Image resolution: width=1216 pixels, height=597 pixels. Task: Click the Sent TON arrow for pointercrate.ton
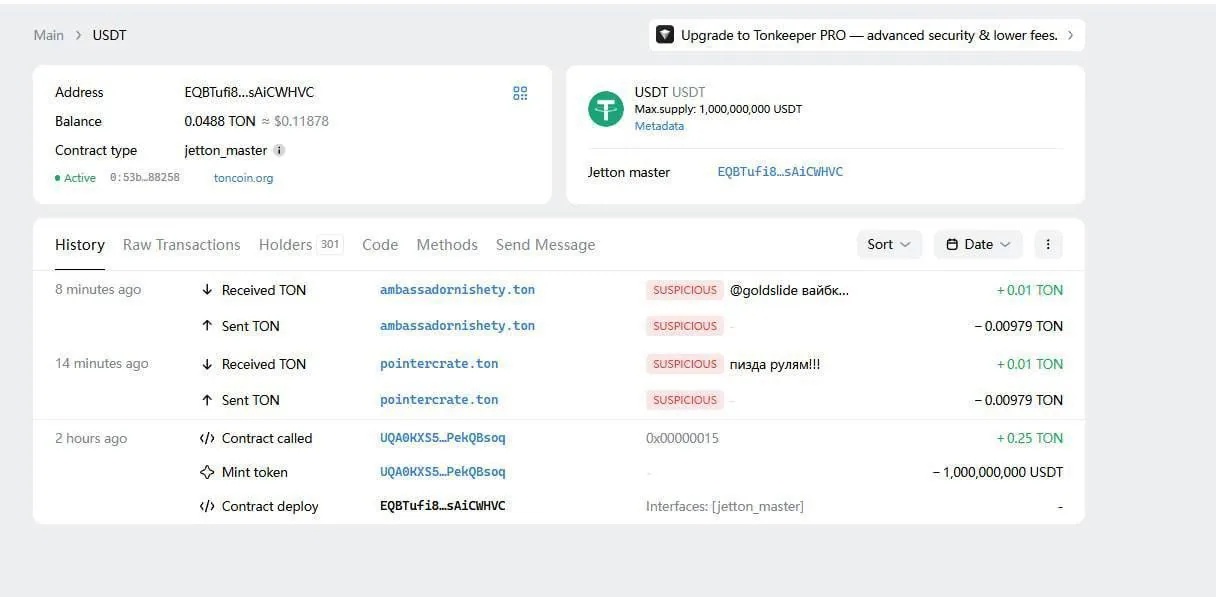coord(207,400)
